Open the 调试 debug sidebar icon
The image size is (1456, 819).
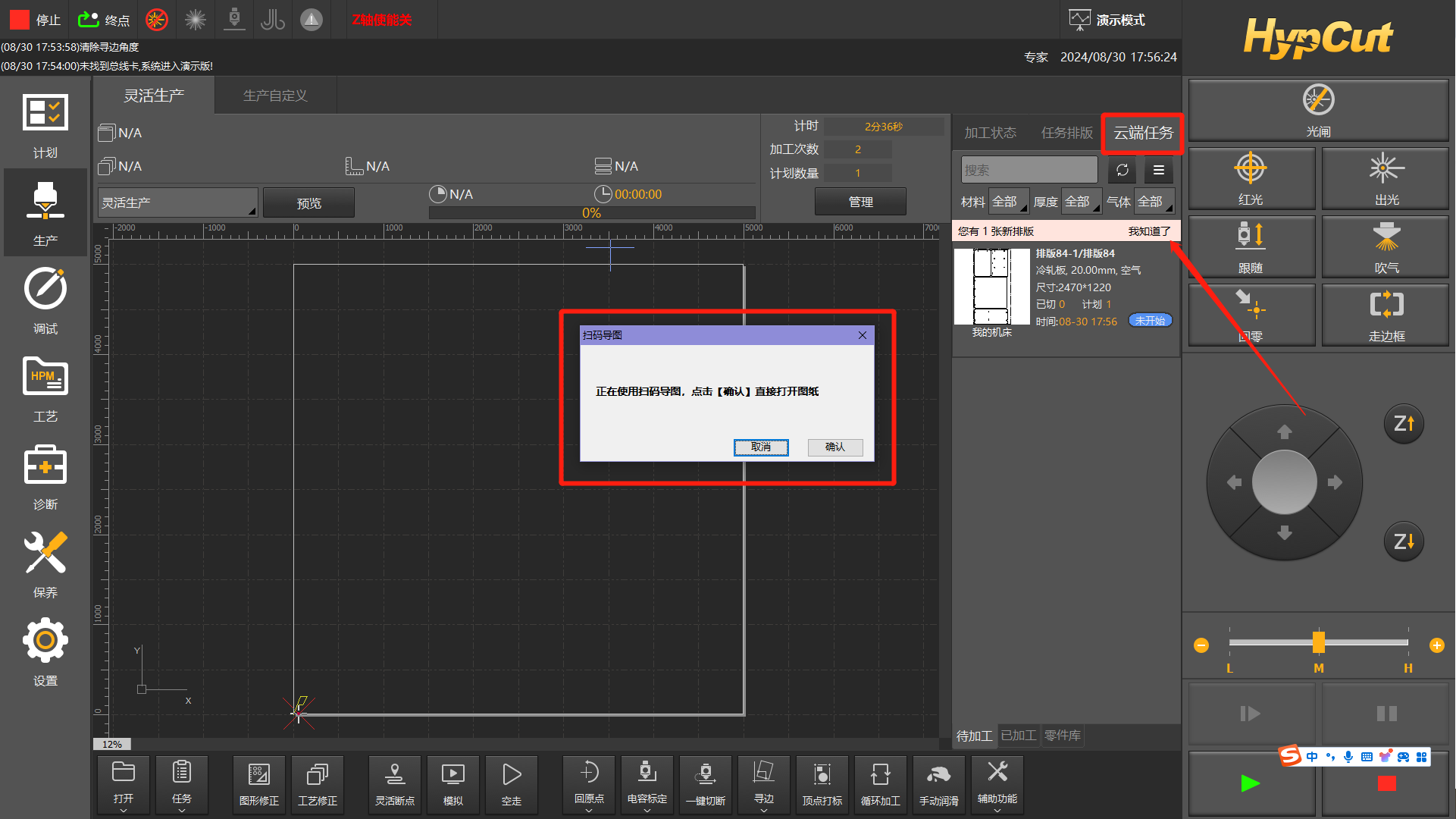coord(45,301)
